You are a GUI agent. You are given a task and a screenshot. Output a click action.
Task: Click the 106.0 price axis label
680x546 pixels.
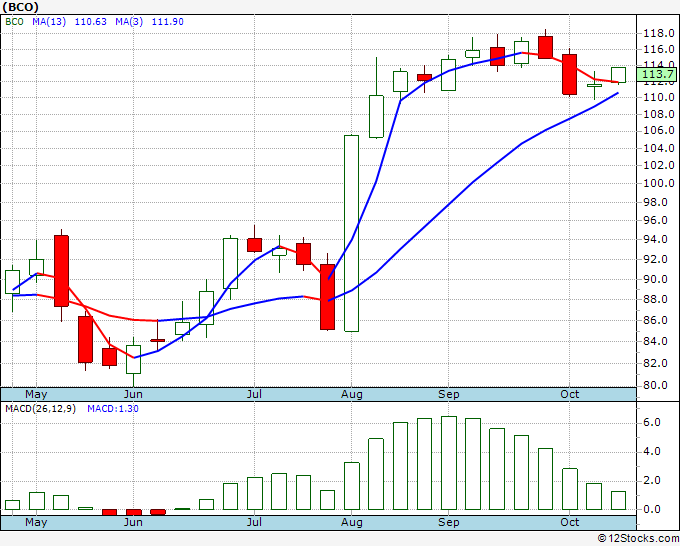point(659,131)
